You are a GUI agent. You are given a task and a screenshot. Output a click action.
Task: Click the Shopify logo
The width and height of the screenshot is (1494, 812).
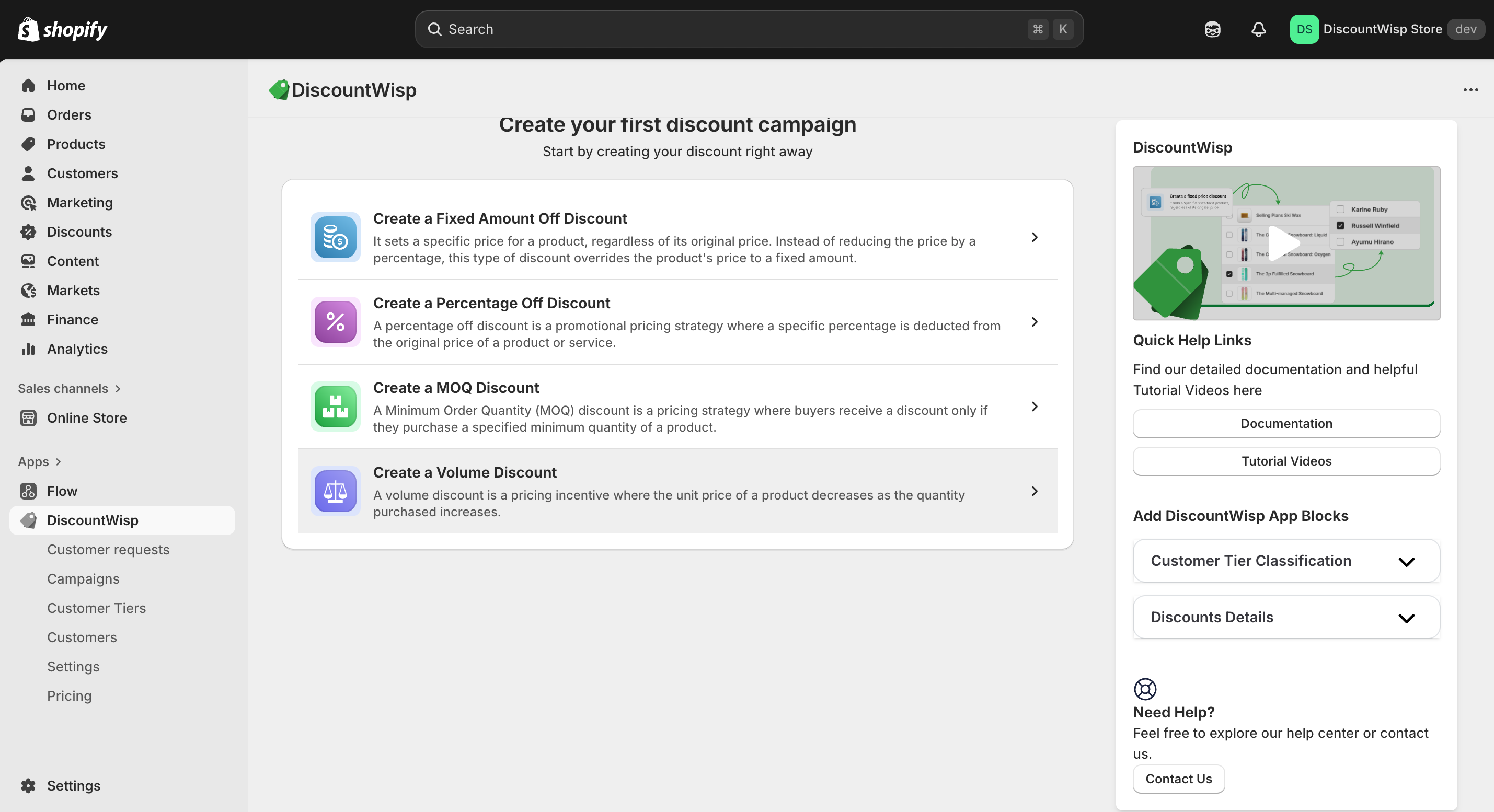pos(63,29)
